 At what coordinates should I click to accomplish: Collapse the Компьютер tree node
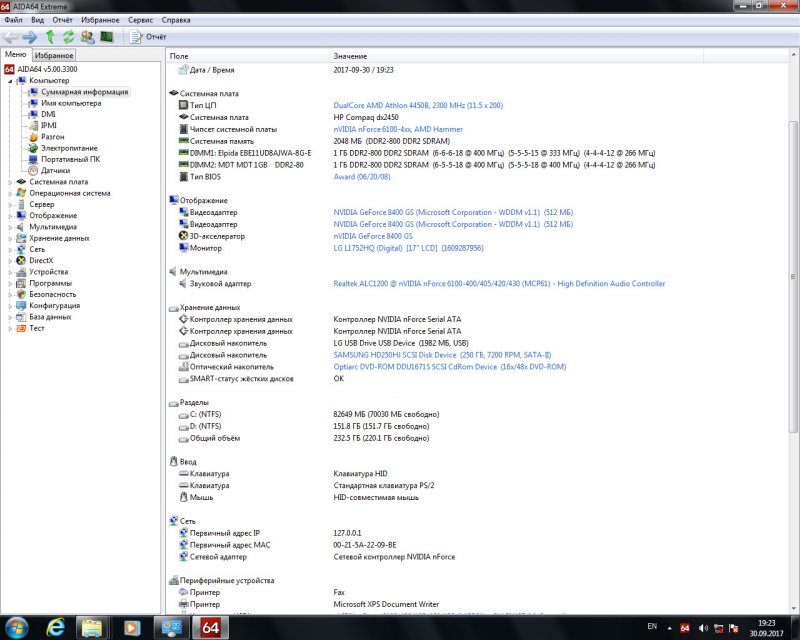pyautogui.click(x=11, y=80)
